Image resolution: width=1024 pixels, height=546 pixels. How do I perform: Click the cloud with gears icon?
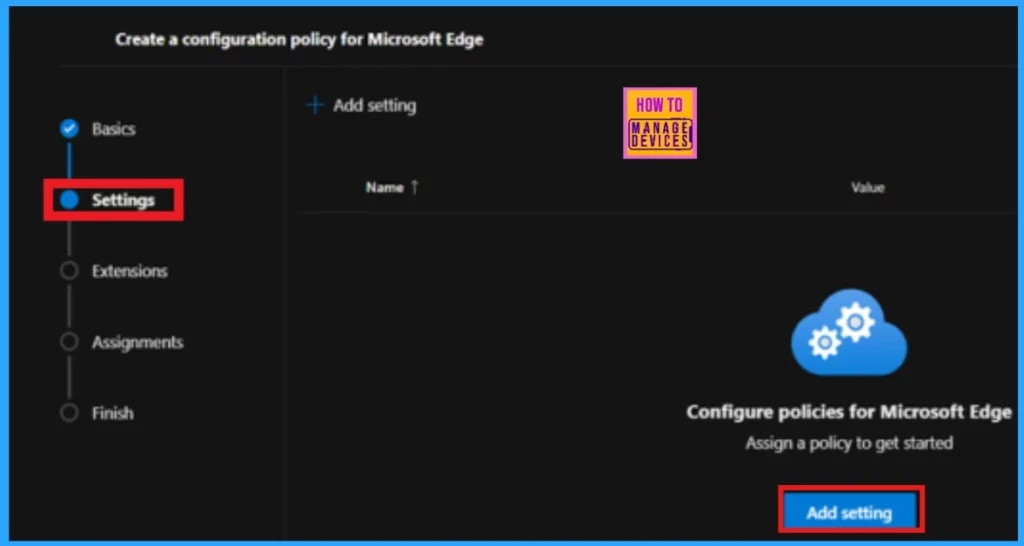point(849,332)
